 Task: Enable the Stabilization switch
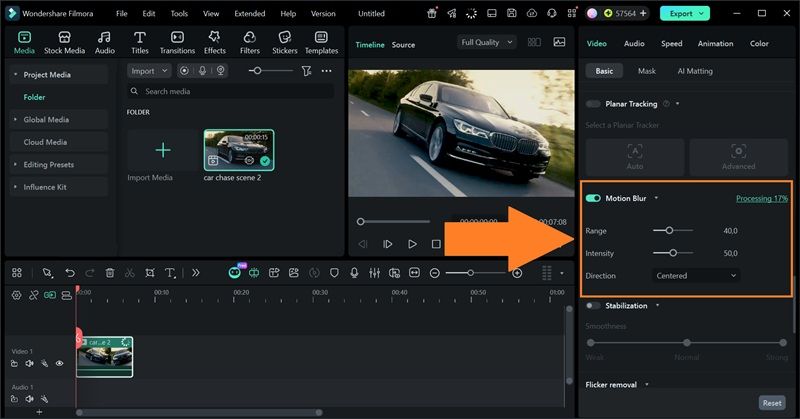[x=593, y=306]
